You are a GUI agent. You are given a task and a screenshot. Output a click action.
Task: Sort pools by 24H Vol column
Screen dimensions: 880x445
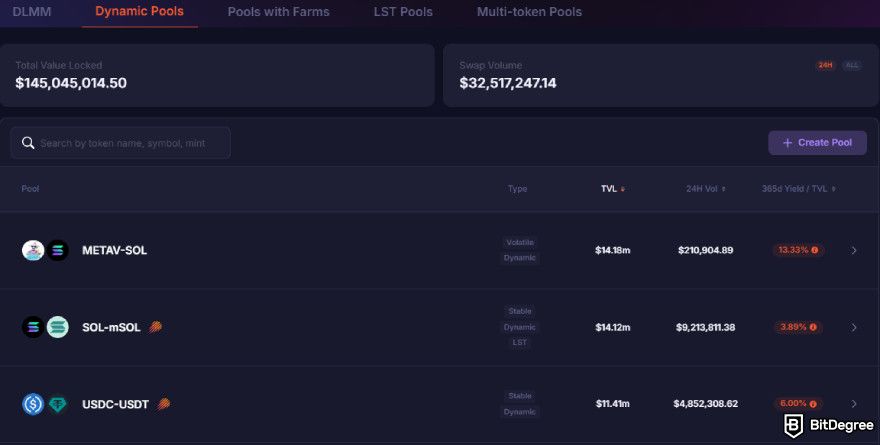(x=705, y=189)
